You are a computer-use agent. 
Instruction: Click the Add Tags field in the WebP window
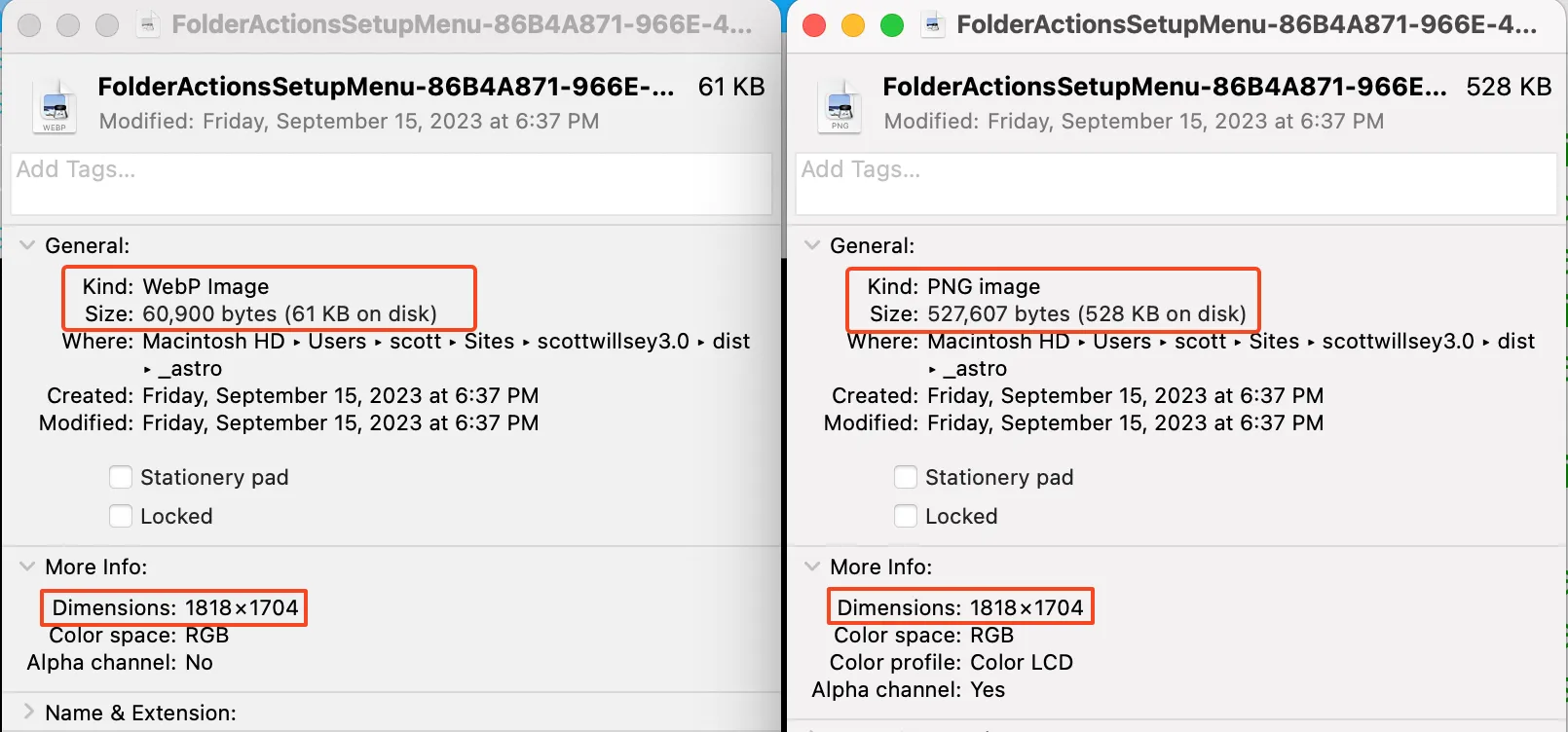tap(390, 184)
